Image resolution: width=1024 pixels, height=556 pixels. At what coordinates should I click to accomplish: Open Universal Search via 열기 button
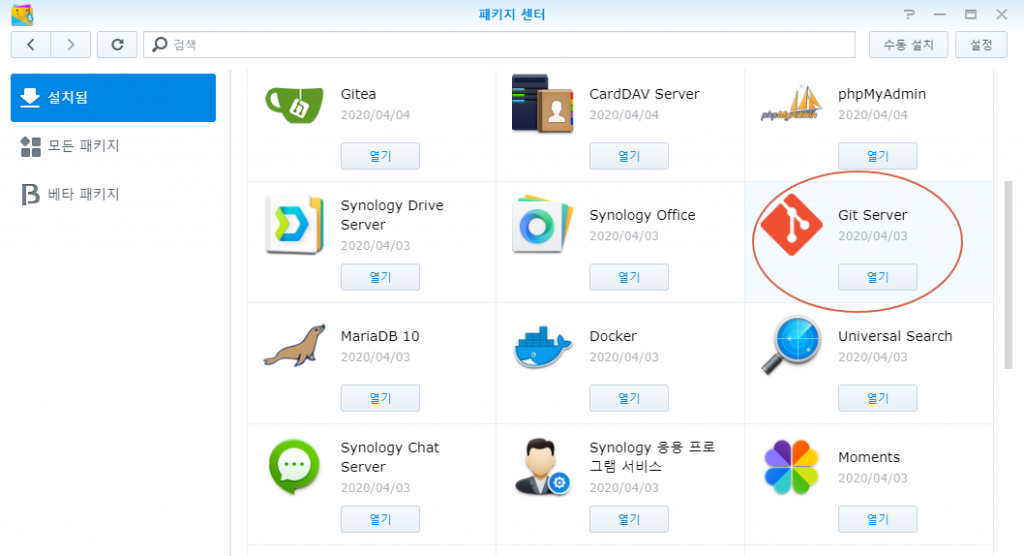point(878,398)
